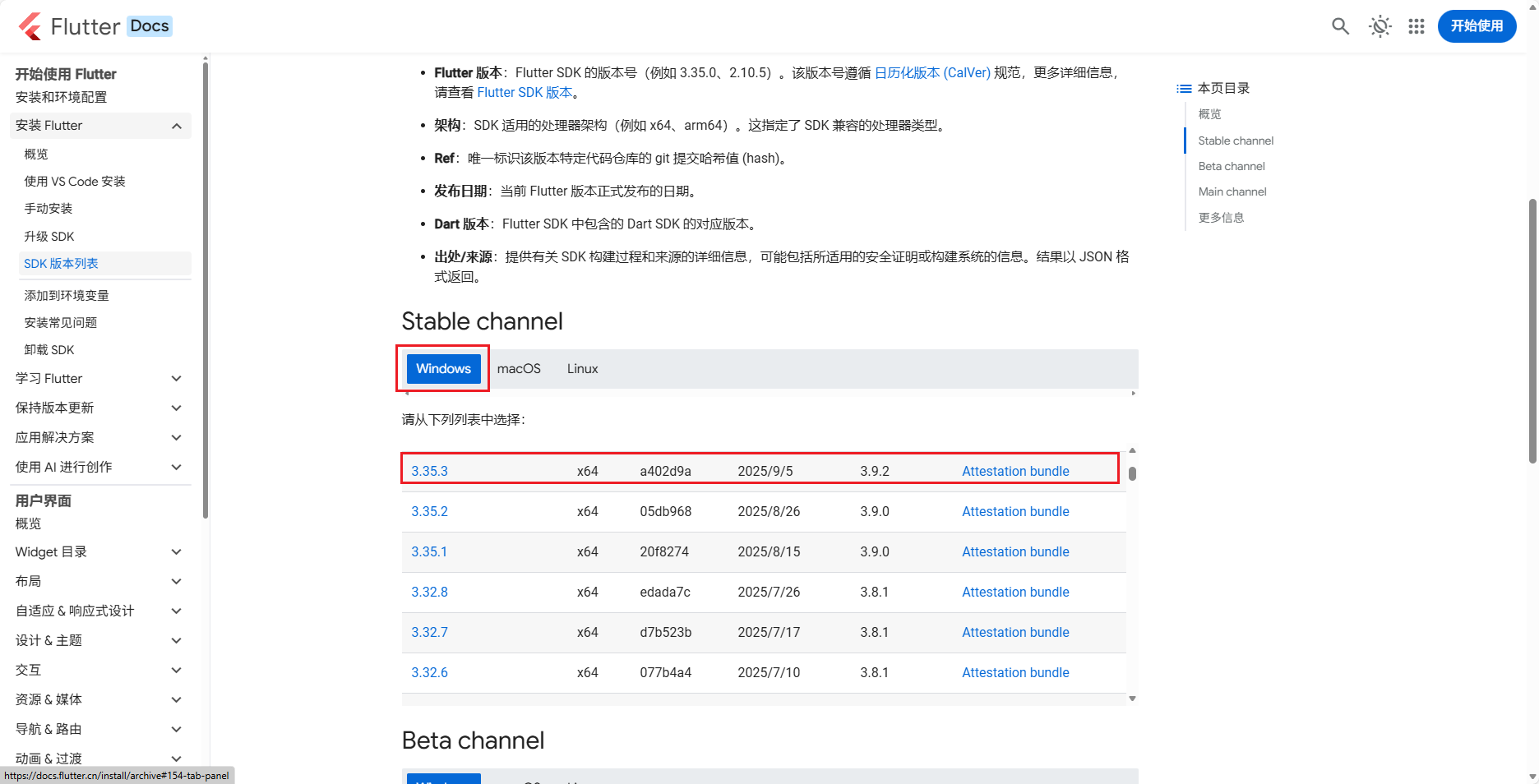Click the Flutter logo
Image resolution: width=1539 pixels, height=784 pixels.
[x=30, y=25]
